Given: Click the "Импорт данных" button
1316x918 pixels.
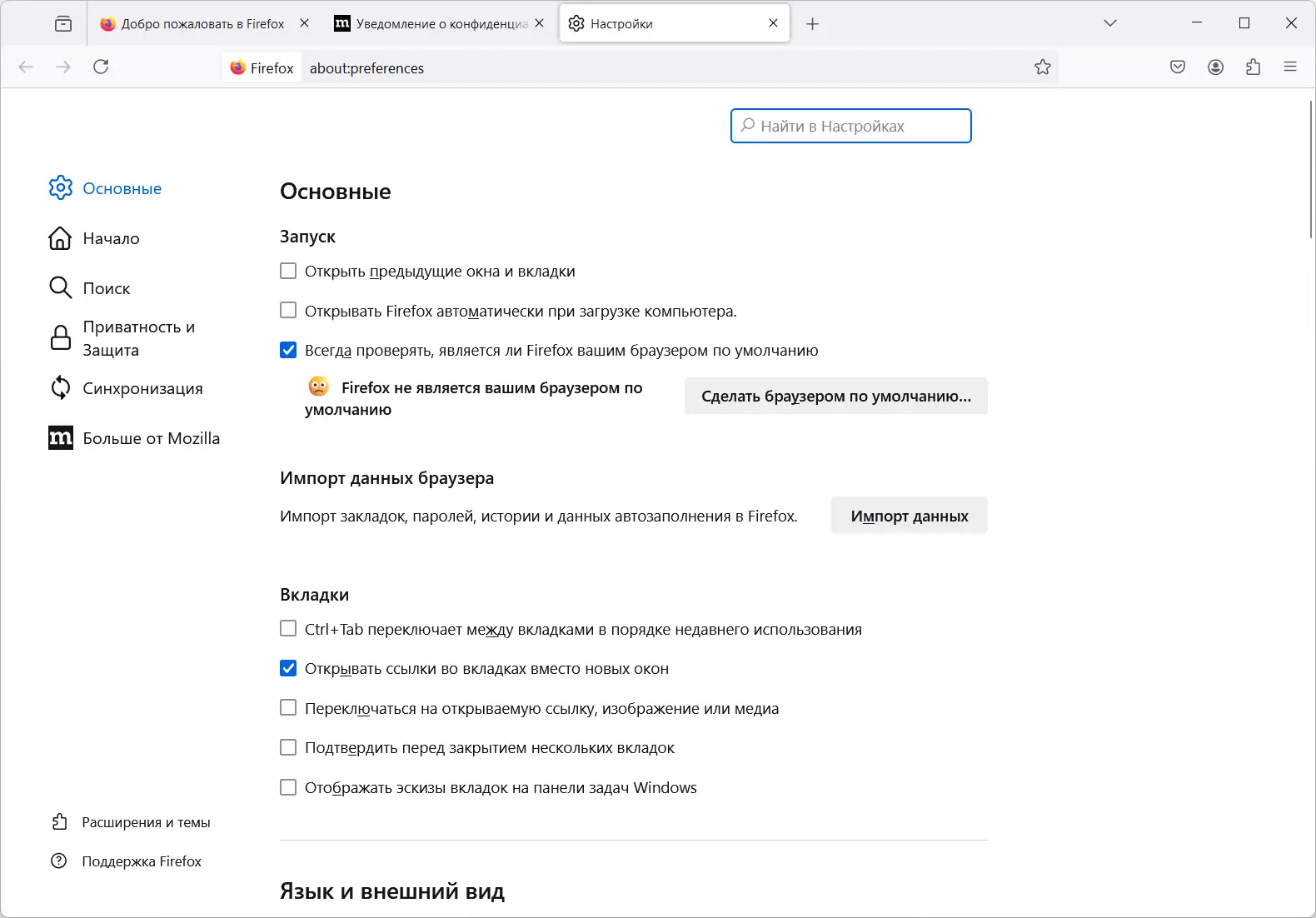Looking at the screenshot, I should (x=909, y=516).
